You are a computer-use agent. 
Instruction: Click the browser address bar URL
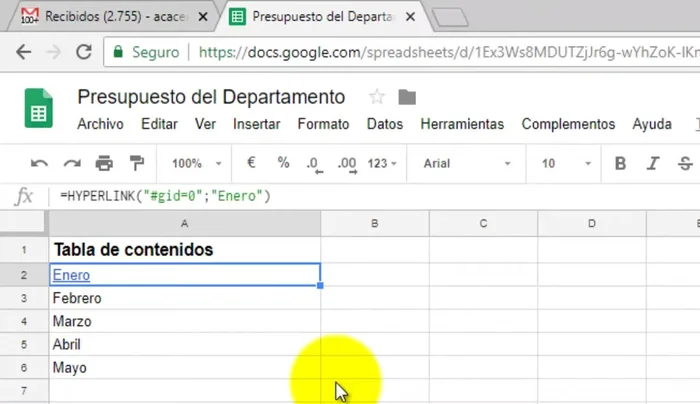(449, 52)
